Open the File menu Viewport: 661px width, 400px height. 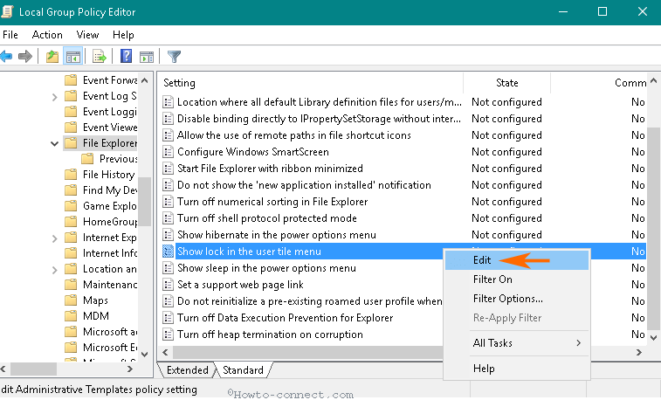[10, 35]
